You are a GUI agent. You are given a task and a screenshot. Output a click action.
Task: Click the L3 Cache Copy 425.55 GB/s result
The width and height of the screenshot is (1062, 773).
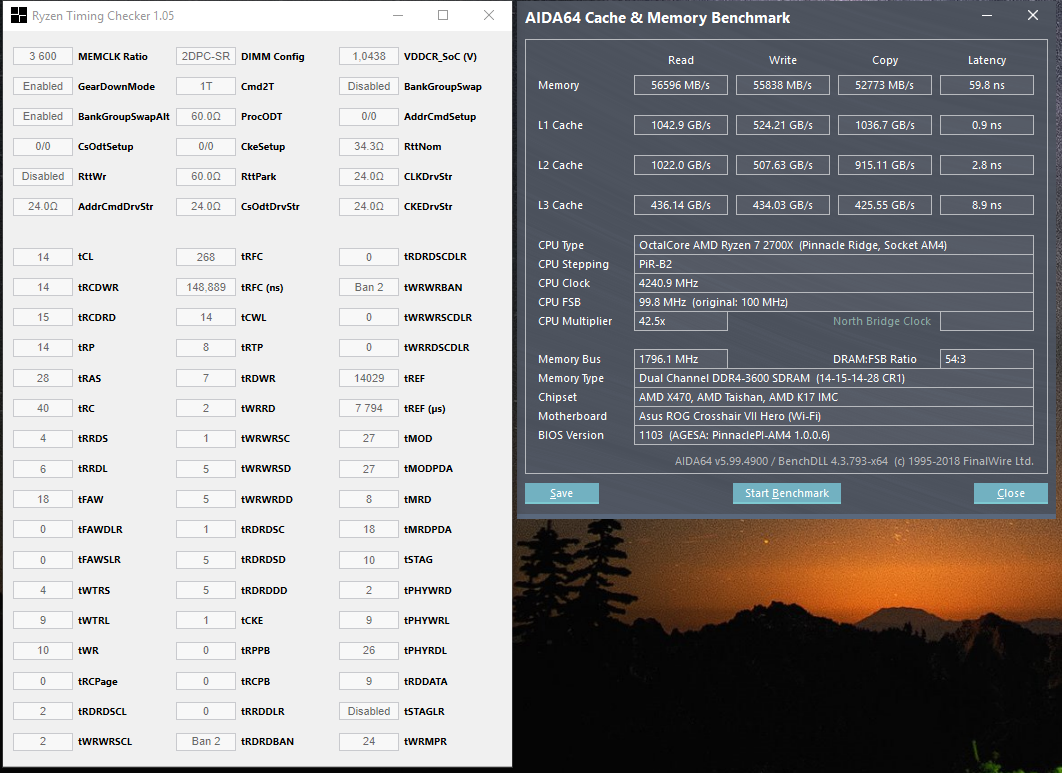coord(885,205)
